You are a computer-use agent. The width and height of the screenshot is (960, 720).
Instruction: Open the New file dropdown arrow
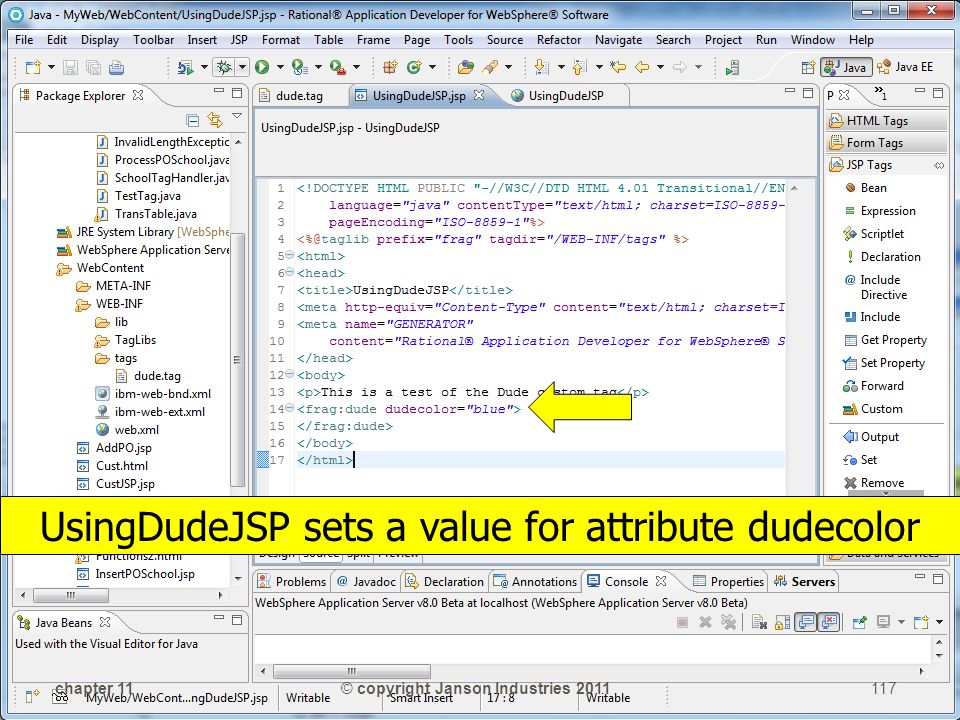tap(51, 67)
